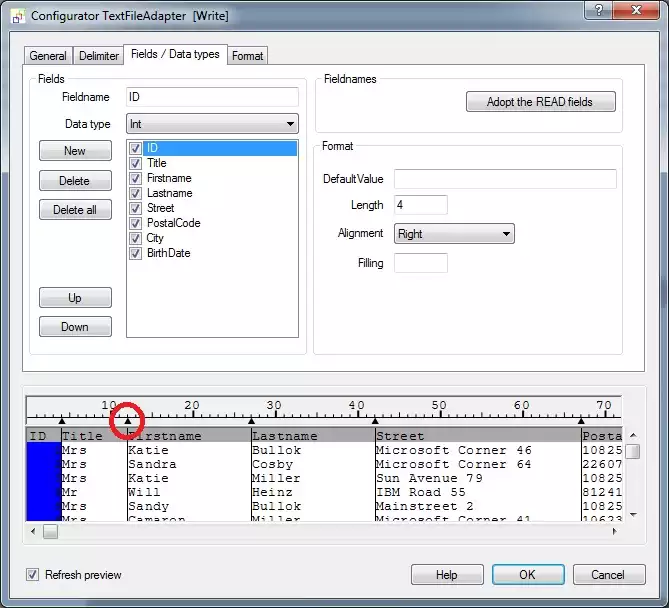Uncheck the Title field checkbox
Viewport: 669px width, 608px height.
136,163
